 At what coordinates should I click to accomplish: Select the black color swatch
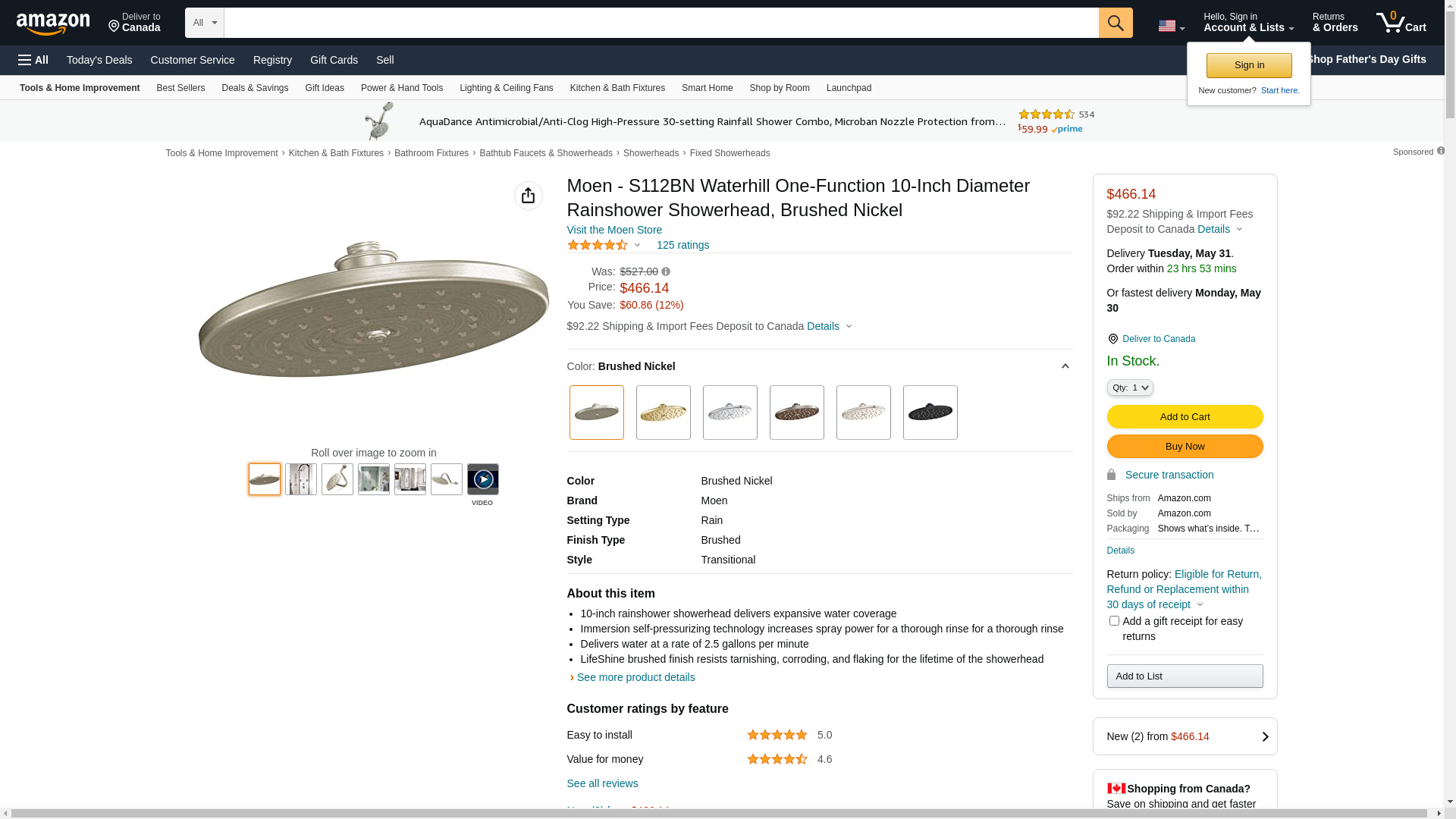(x=930, y=413)
